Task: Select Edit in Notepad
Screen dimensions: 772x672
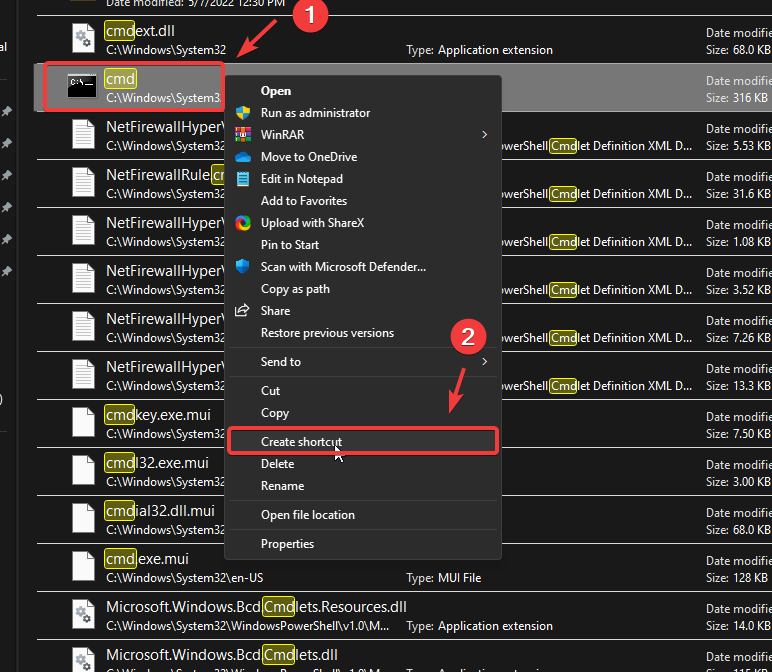Action: point(363,179)
